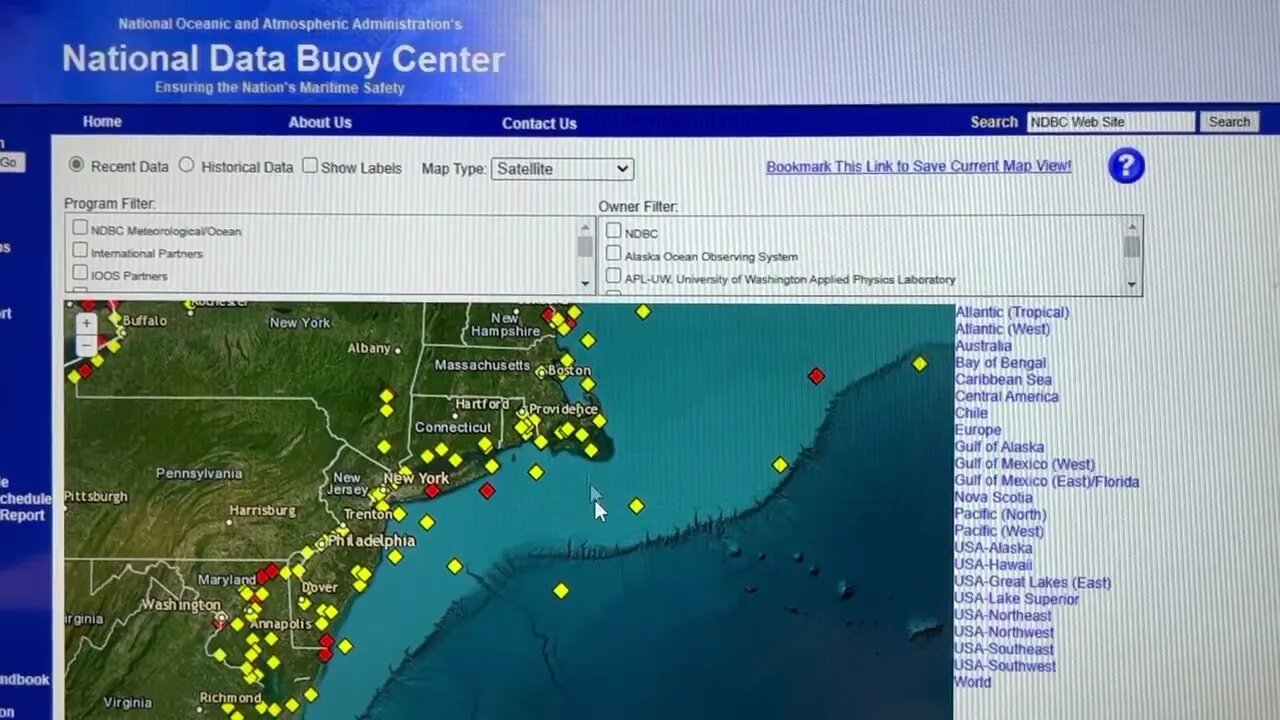Select the yellow buoy marker nearest the map's eastern edge
The image size is (1280, 720).
(x=920, y=364)
